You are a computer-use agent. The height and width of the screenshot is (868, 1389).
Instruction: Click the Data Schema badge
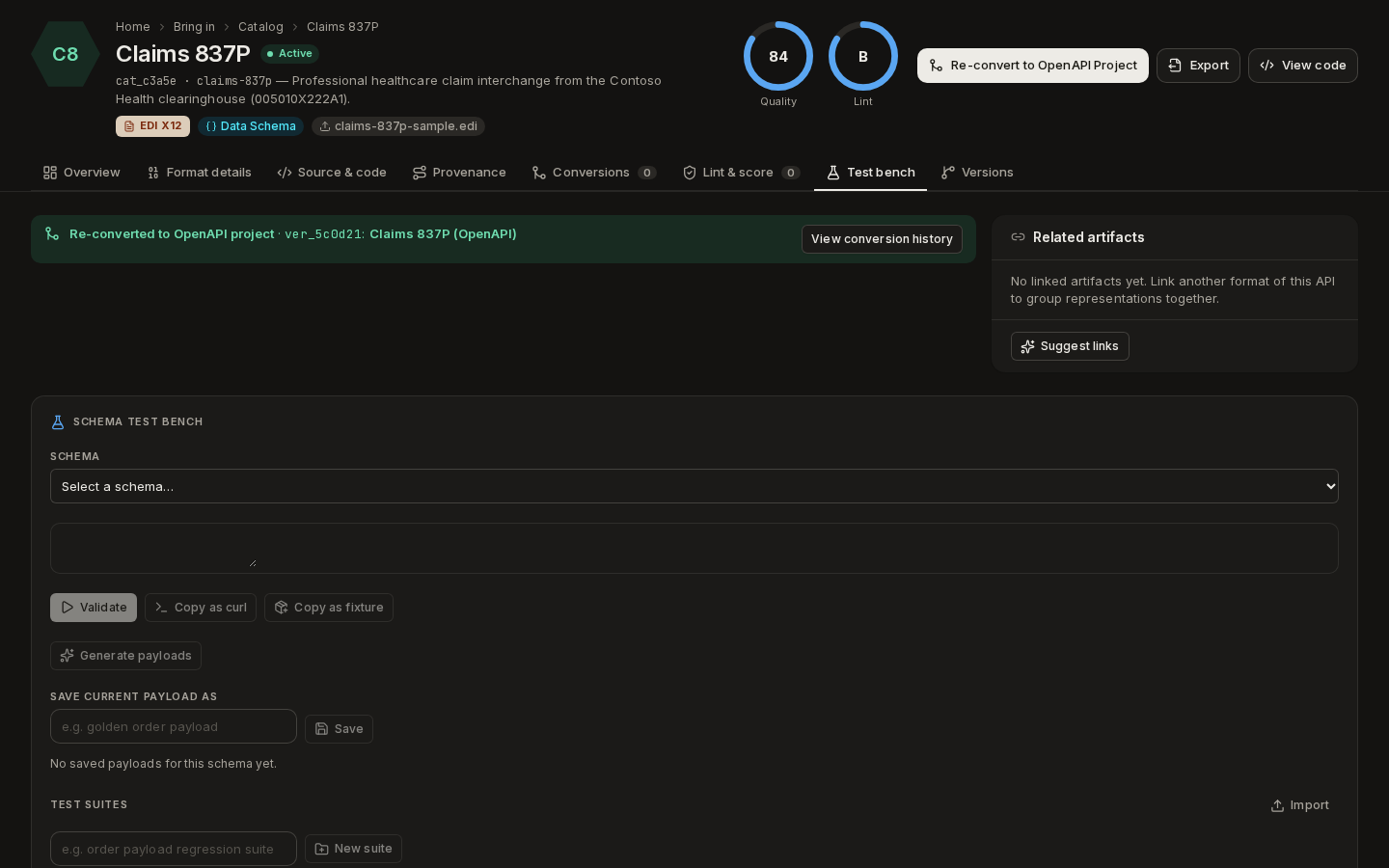click(x=251, y=126)
